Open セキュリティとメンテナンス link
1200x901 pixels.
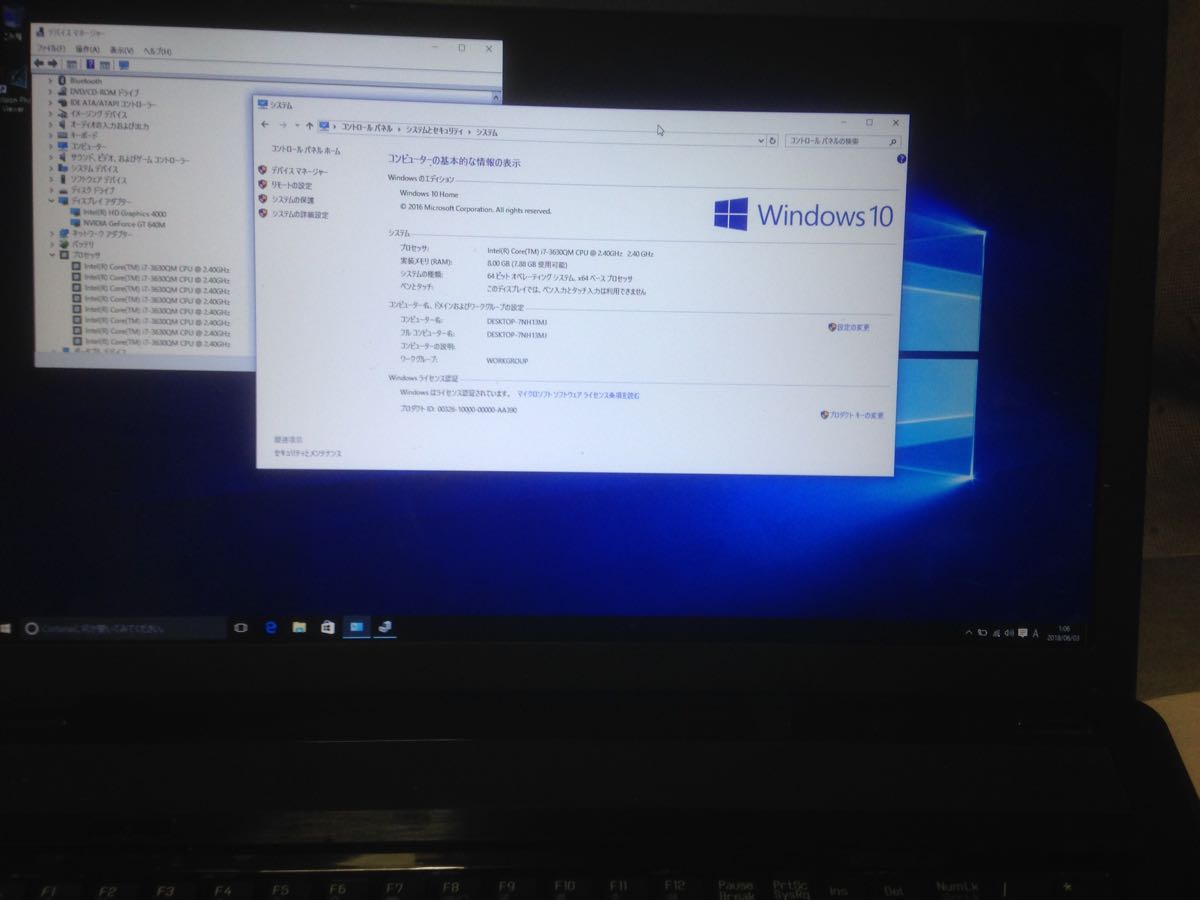308,453
